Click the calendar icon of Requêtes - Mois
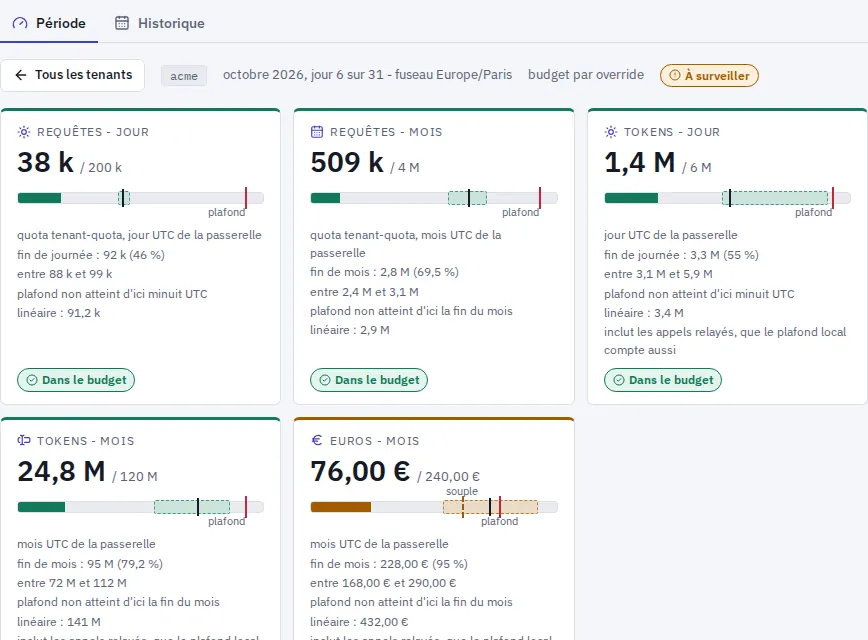Viewport: 868px width, 640px height. pyautogui.click(x=317, y=132)
